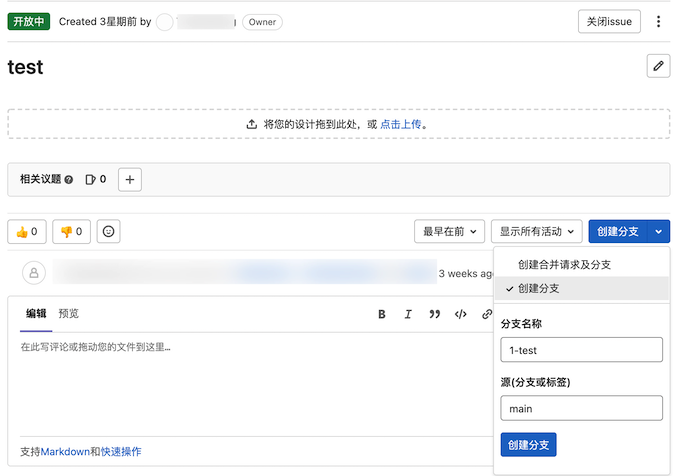Toggle the caret next to 创建分支
Screen dimensions: 680x476
[x=658, y=232]
